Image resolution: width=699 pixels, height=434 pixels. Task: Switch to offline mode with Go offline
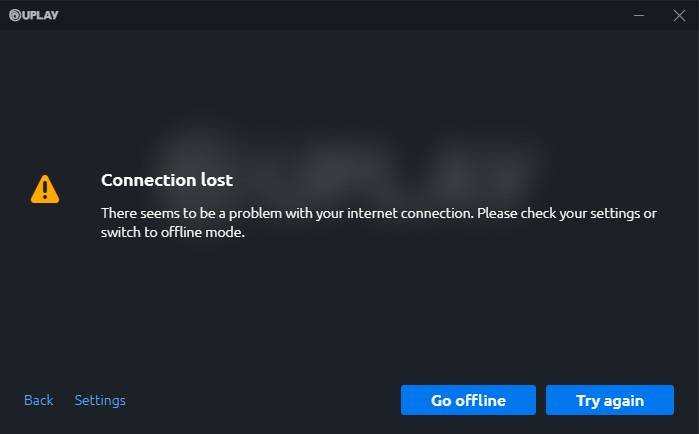(468, 400)
